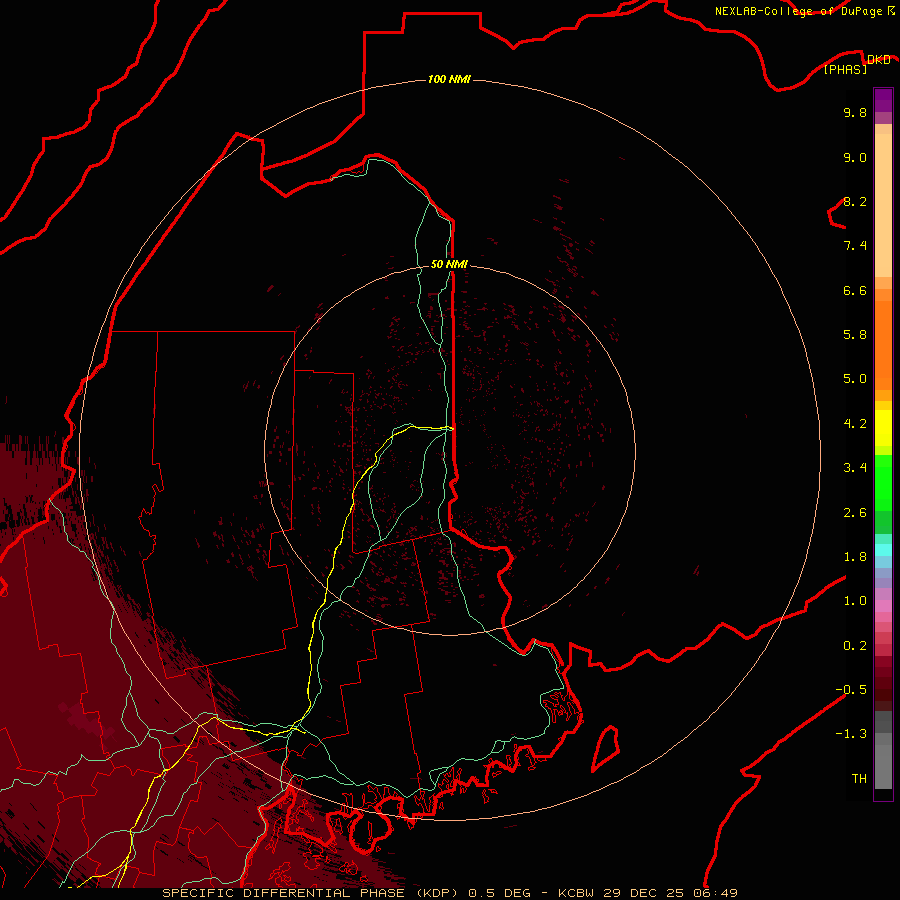Select the 5.8 value on the legend
The width and height of the screenshot is (900, 900).
tap(855, 335)
